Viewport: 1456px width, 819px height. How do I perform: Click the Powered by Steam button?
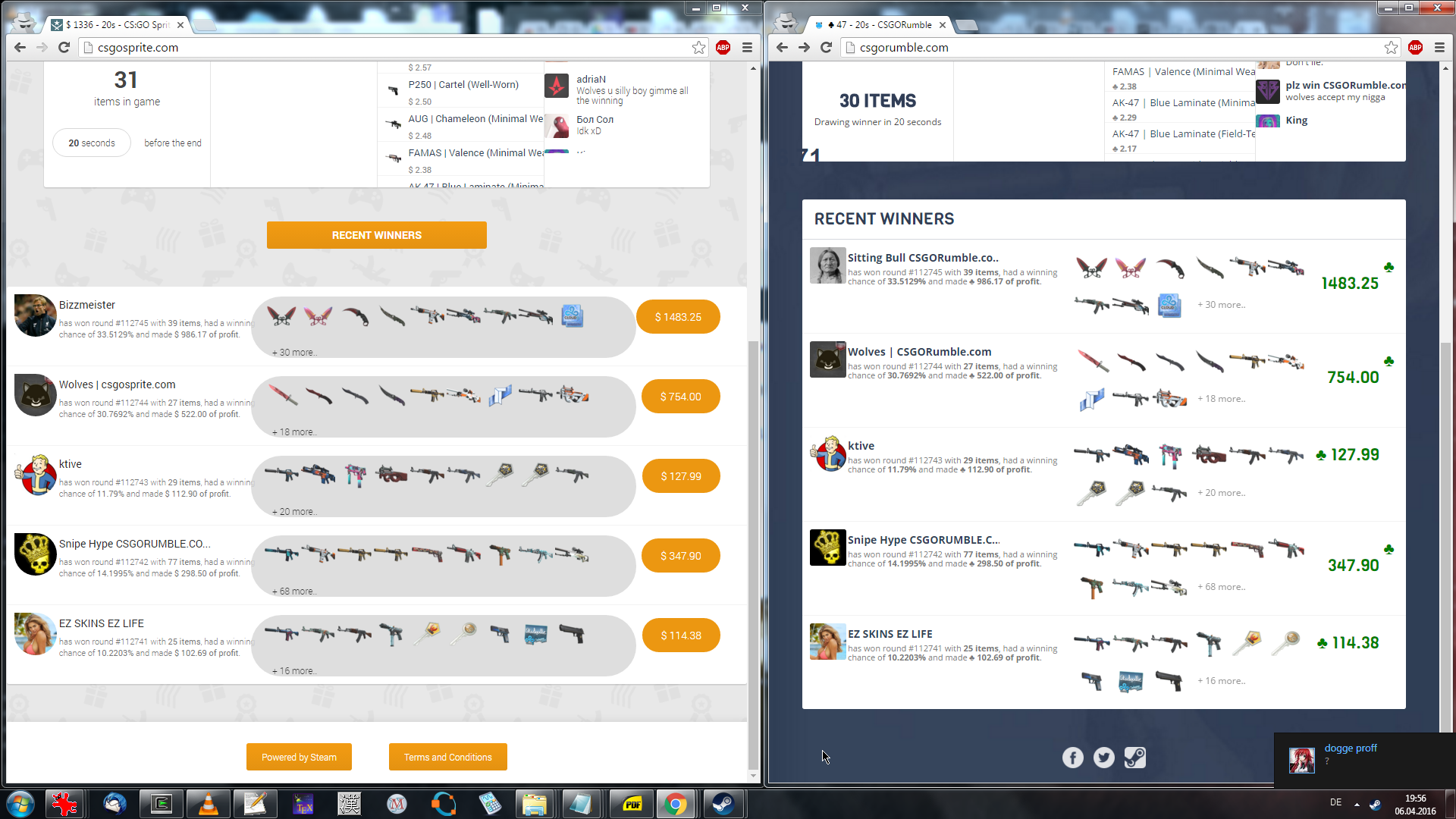coord(299,757)
